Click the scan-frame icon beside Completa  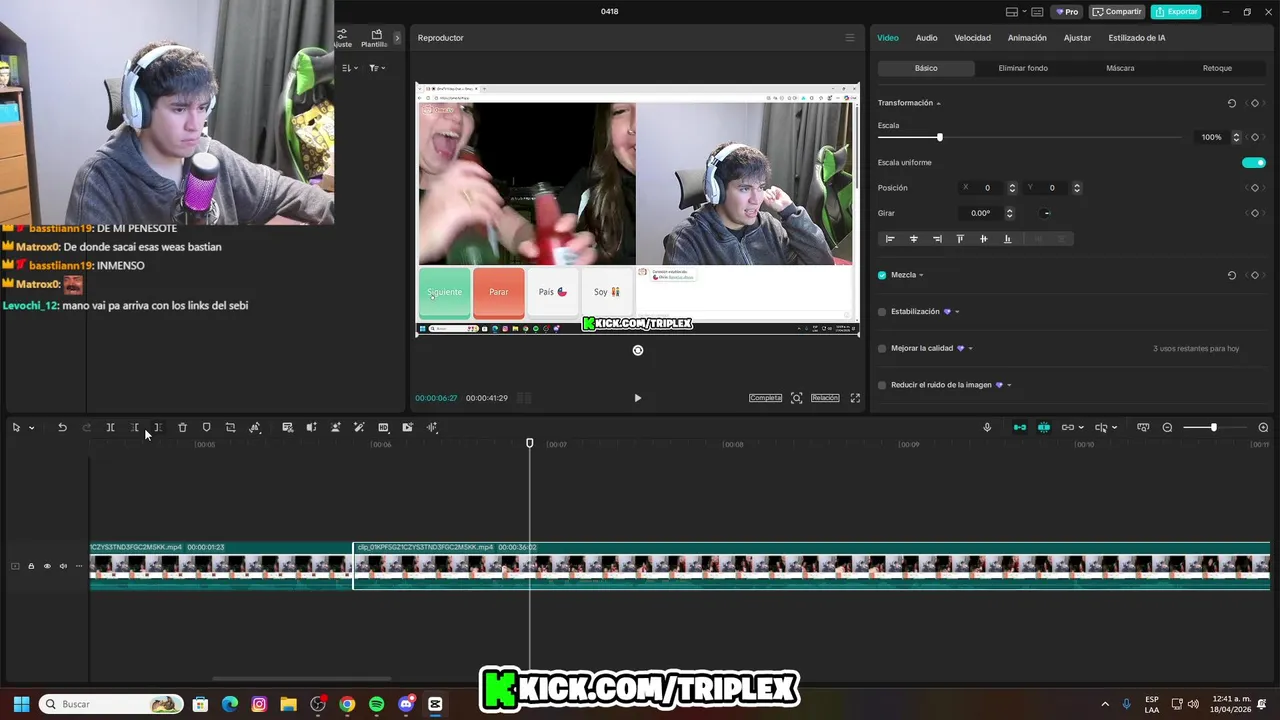796,398
